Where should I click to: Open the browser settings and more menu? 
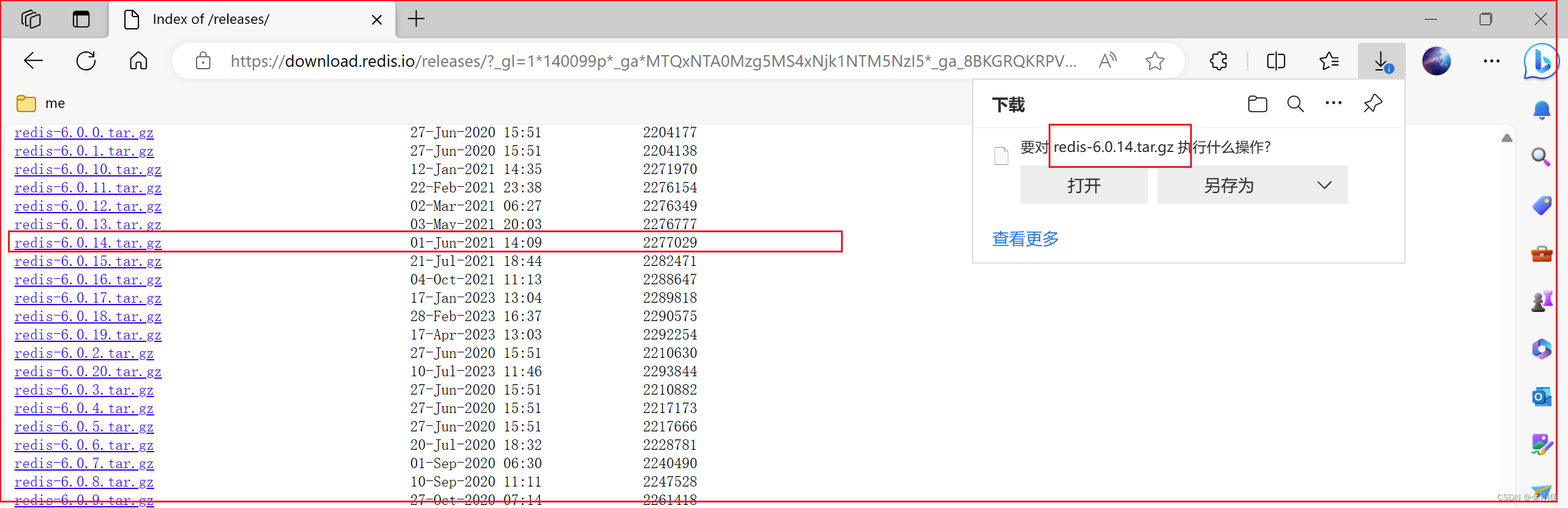[x=1491, y=61]
